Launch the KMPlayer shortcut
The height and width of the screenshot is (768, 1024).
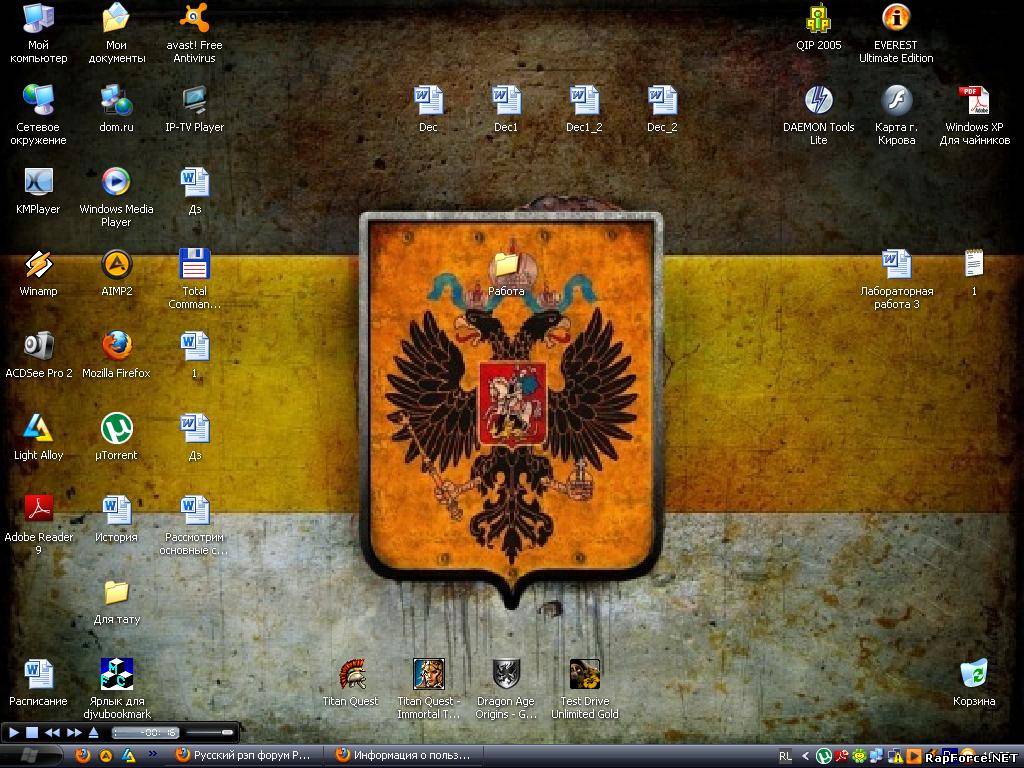38,191
